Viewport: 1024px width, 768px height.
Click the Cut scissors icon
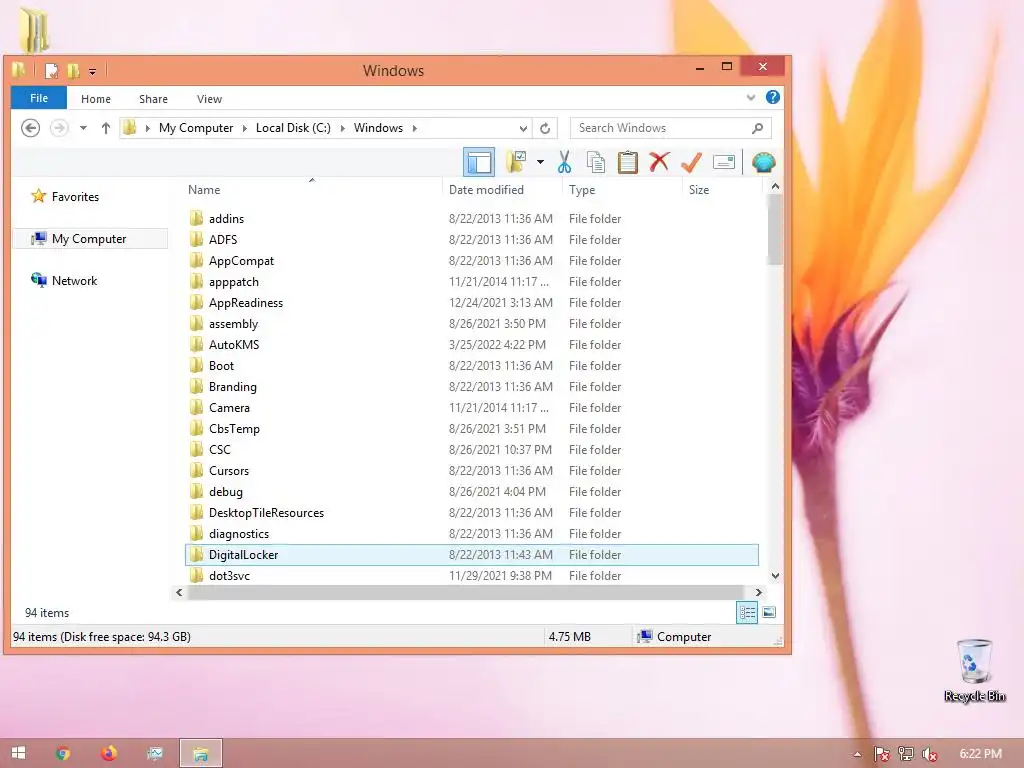point(565,162)
